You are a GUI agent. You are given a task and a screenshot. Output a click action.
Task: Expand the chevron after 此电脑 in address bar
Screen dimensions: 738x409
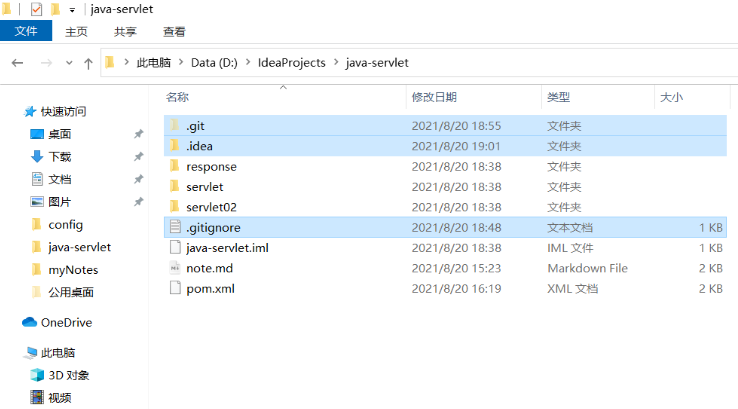point(181,63)
